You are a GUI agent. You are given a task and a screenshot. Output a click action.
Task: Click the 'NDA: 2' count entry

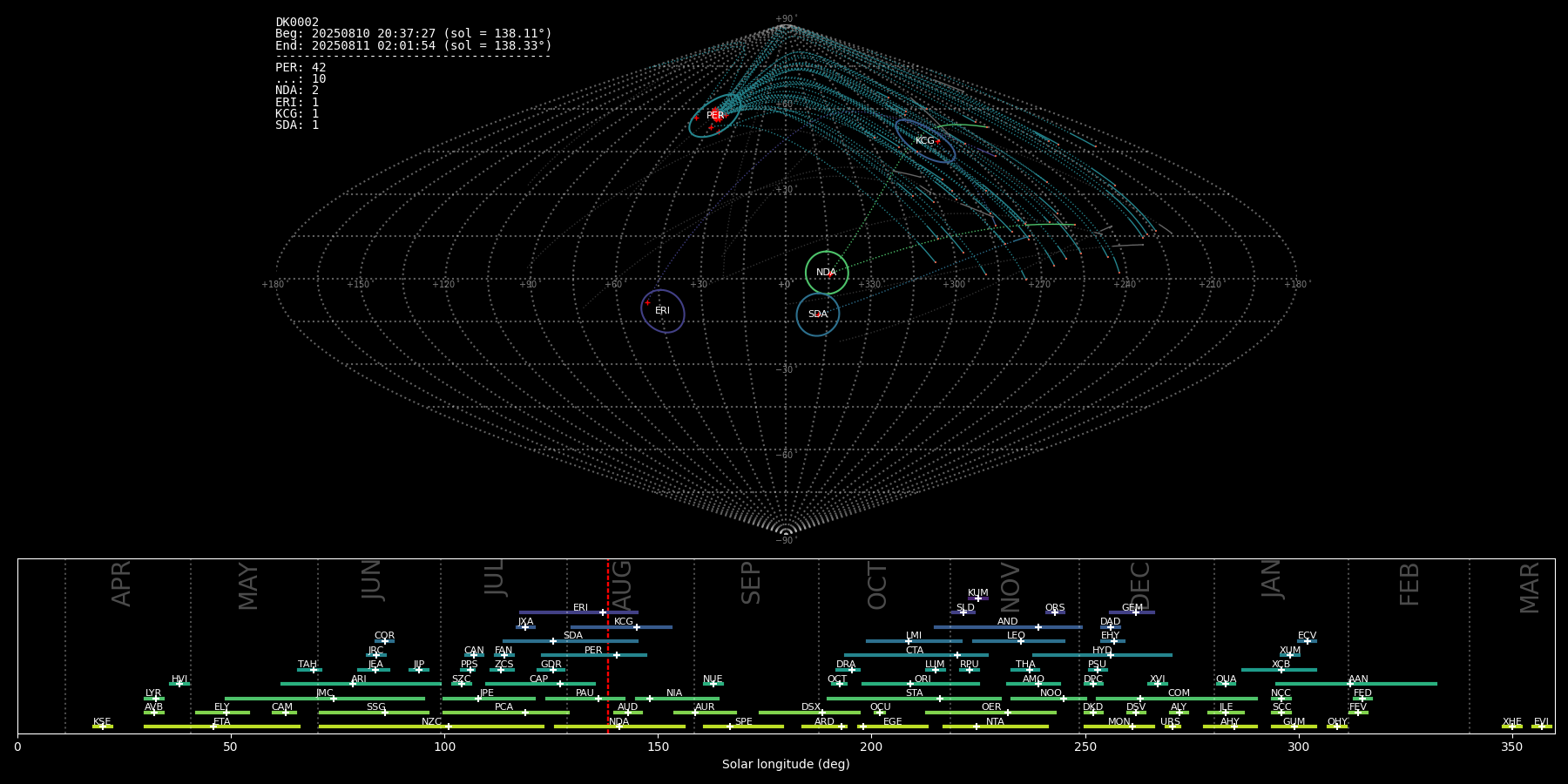tap(297, 91)
